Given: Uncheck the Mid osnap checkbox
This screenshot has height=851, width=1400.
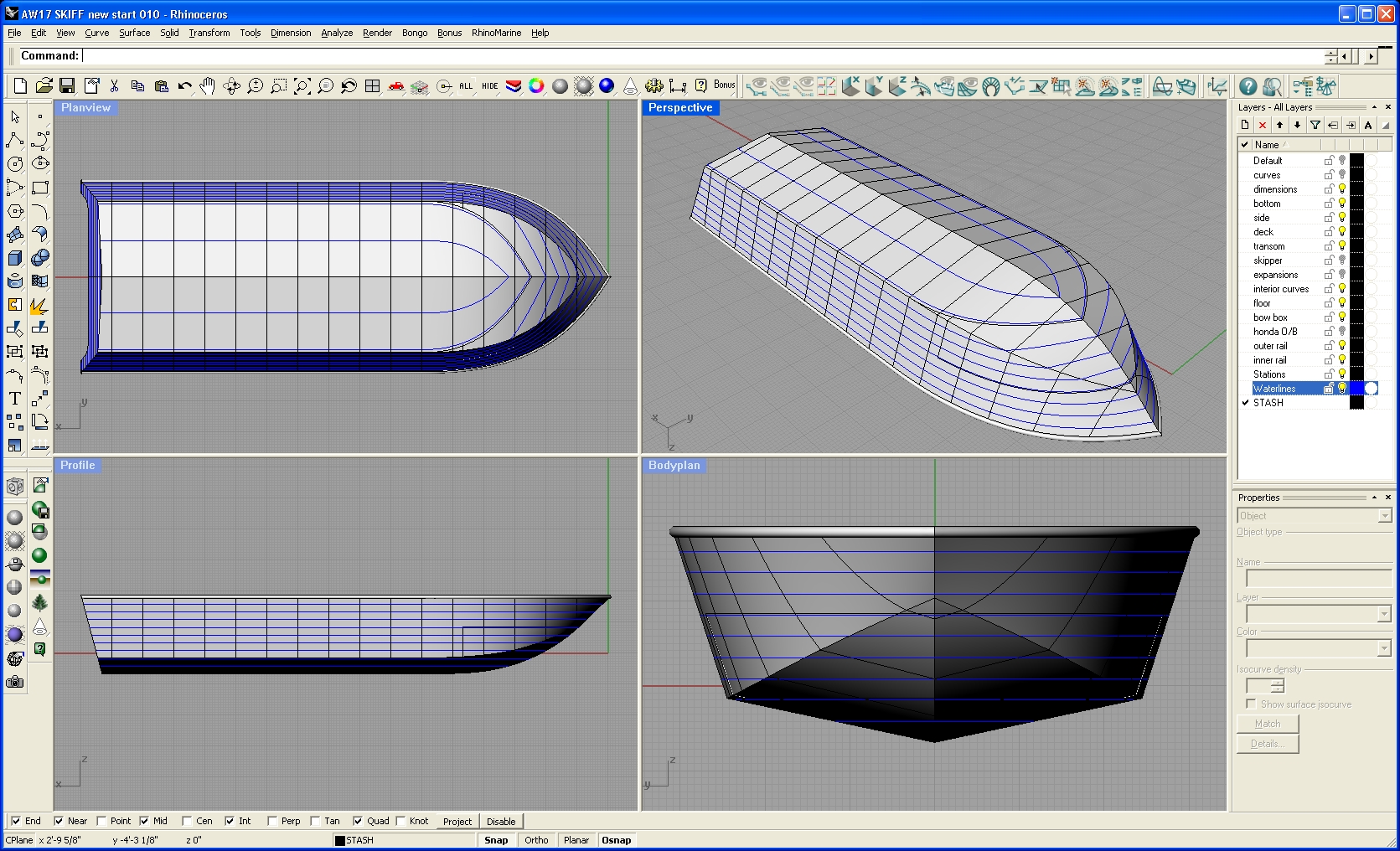Looking at the screenshot, I should (x=144, y=821).
